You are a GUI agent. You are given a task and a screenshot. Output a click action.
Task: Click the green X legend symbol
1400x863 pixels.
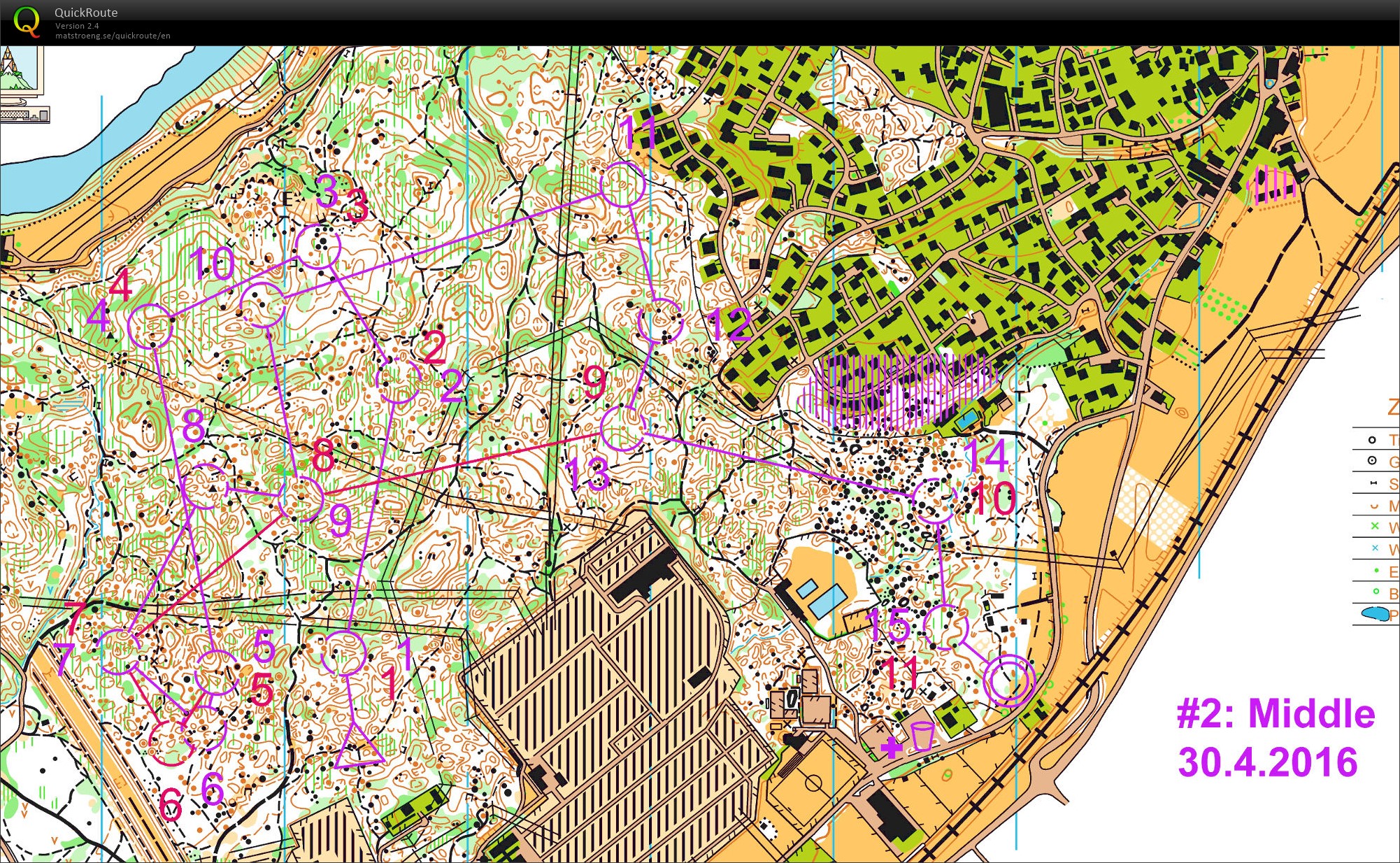1374,526
